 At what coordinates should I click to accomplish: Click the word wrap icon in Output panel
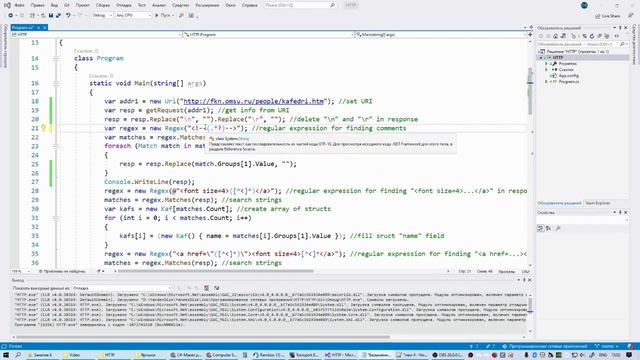pos(217,288)
